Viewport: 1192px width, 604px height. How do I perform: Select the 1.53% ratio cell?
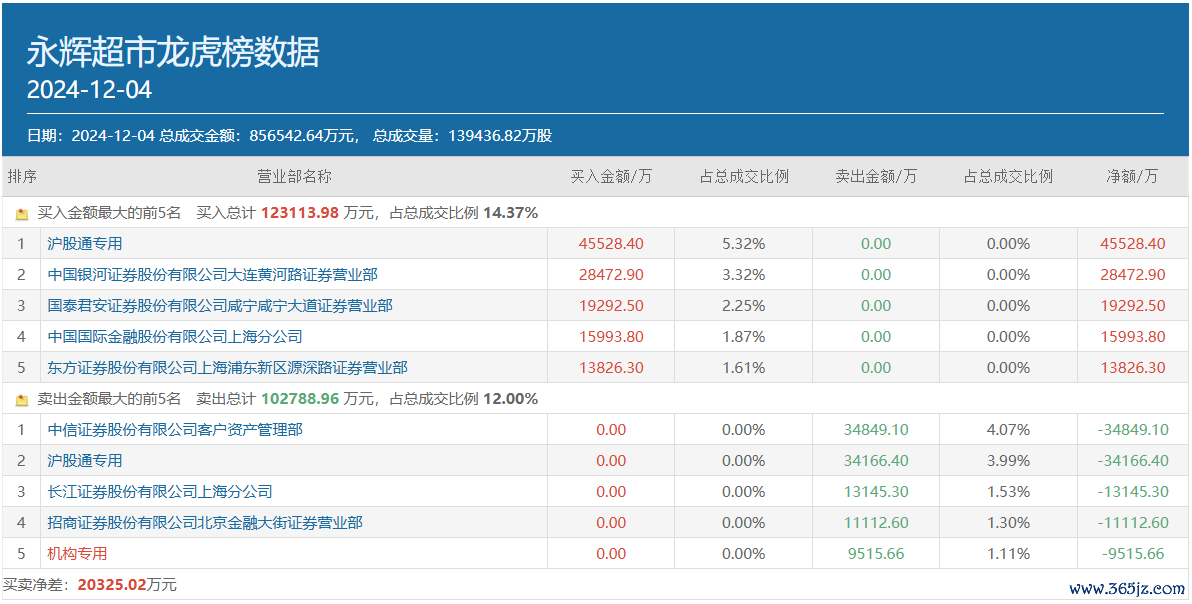point(1008,492)
